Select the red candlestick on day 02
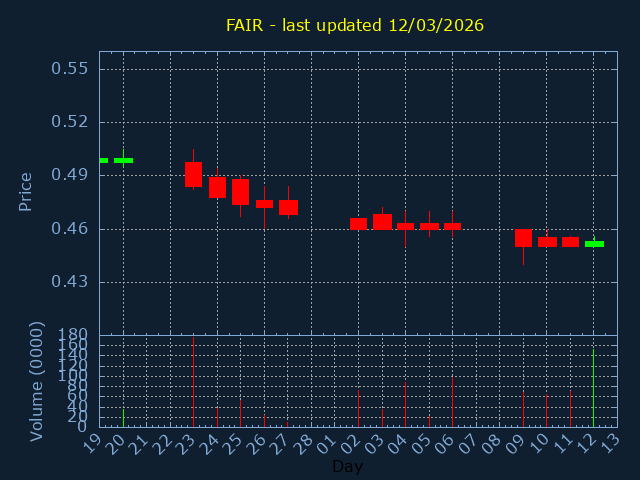 [x=358, y=223]
